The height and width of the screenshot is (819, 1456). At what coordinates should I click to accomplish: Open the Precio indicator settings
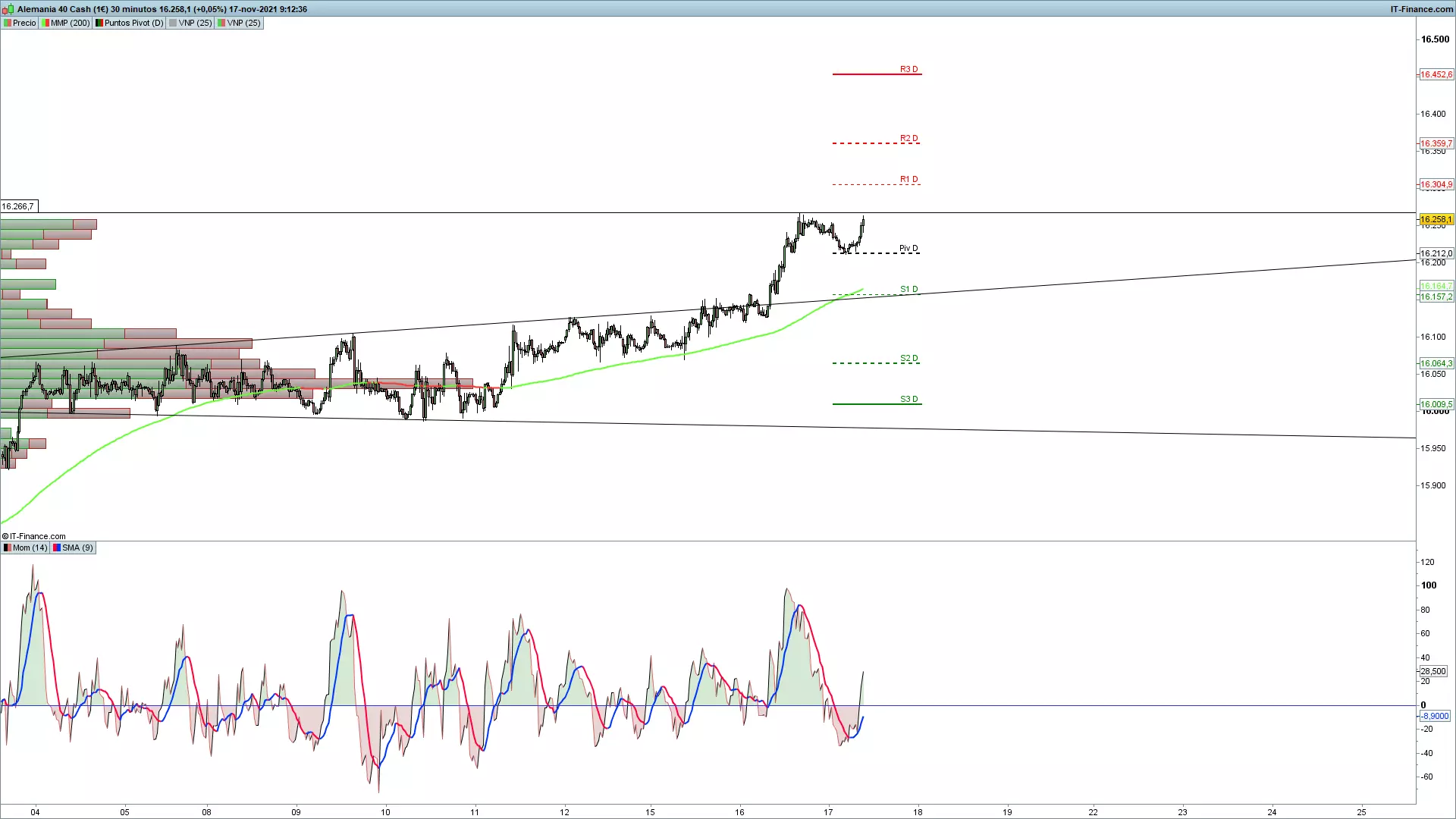pyautogui.click(x=20, y=23)
